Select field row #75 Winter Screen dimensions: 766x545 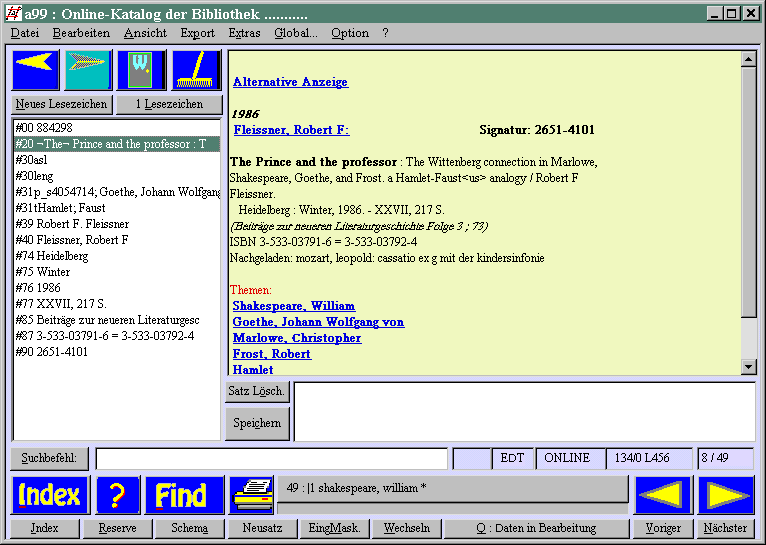point(117,272)
